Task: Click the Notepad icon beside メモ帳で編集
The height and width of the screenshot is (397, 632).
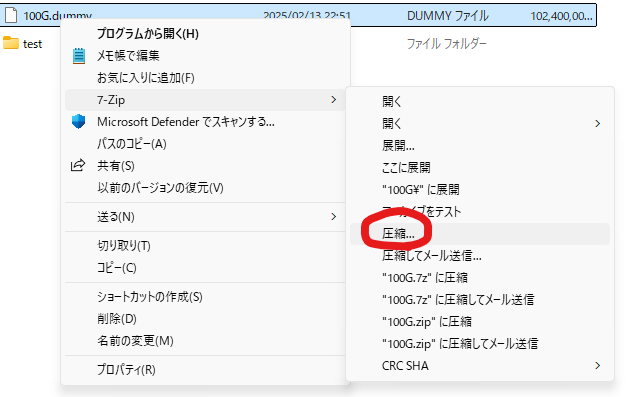Action: 79,56
